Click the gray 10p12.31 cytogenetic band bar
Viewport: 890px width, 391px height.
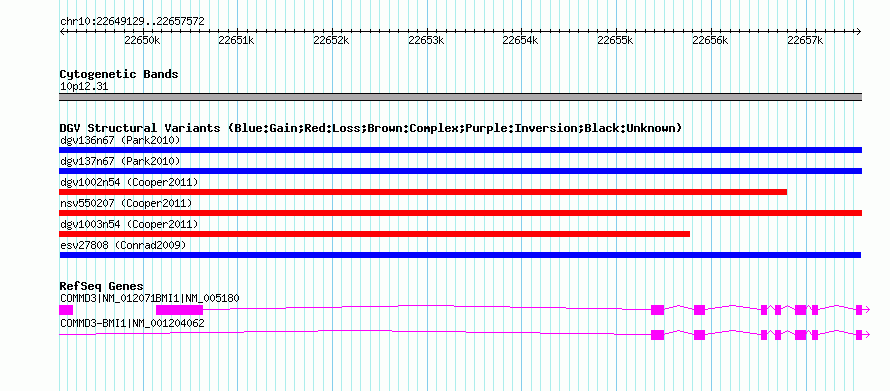460,97
